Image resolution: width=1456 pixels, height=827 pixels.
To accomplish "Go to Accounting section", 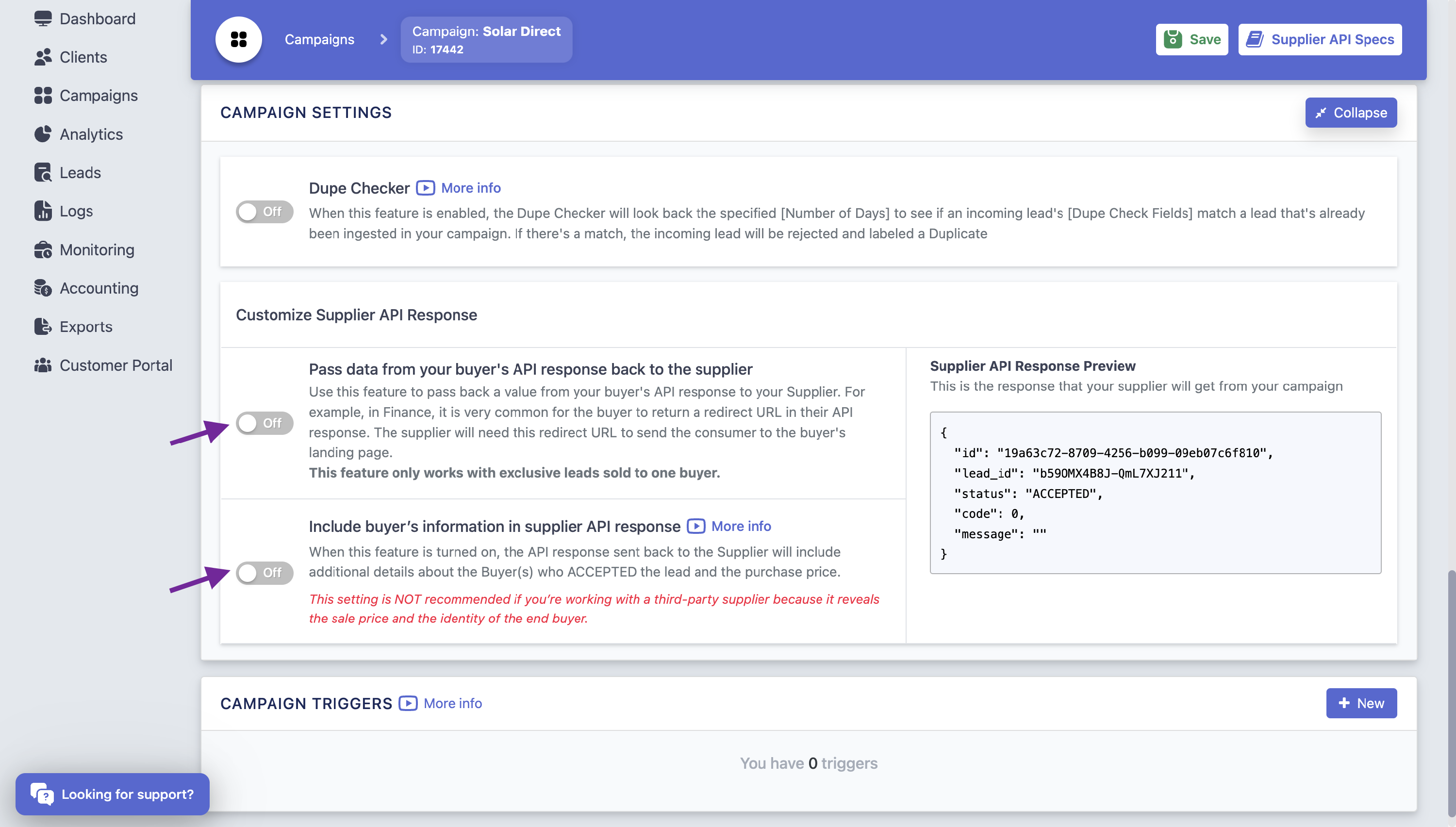I will 86,288.
